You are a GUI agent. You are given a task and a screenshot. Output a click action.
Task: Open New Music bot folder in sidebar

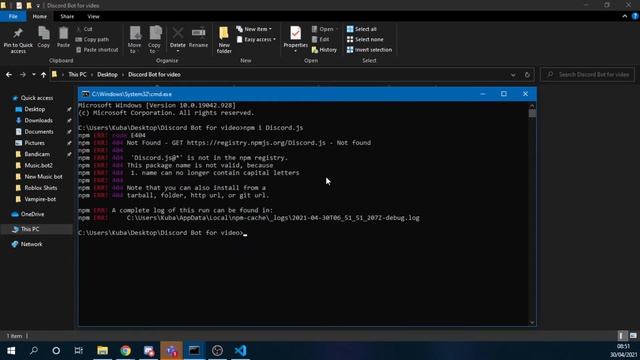[43, 177]
